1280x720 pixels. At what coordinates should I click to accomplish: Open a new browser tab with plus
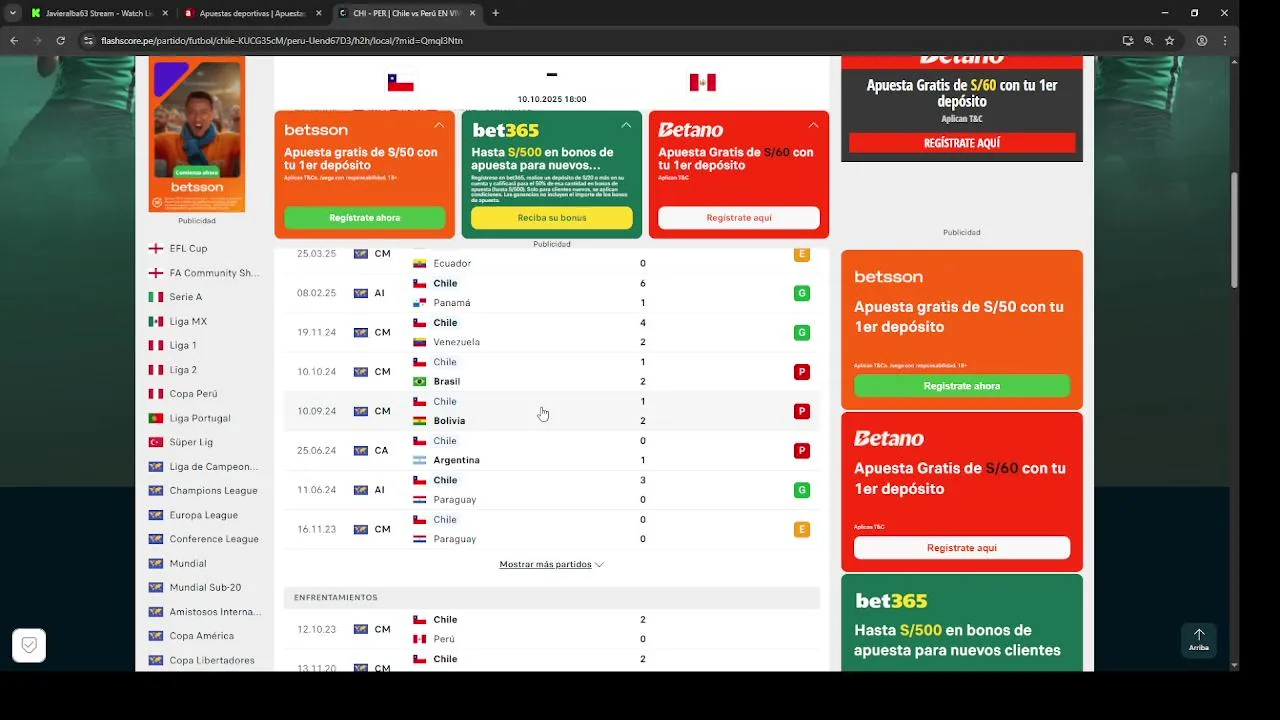coord(495,13)
